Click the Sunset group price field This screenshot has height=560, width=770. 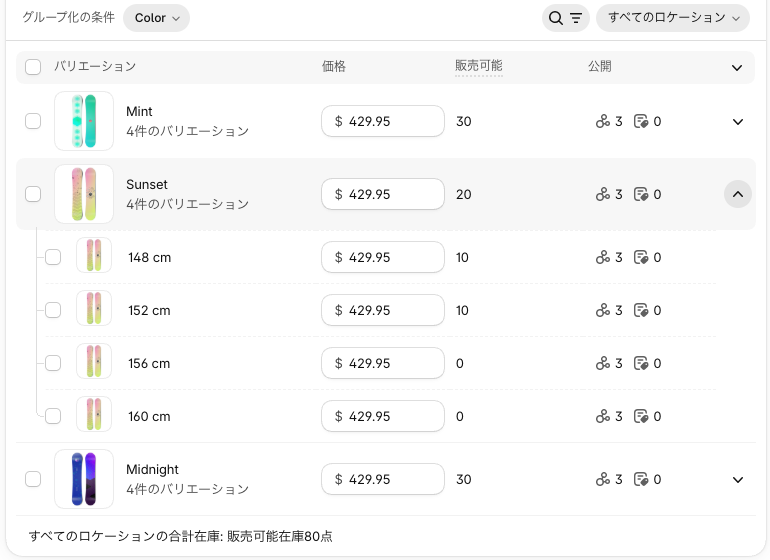383,195
